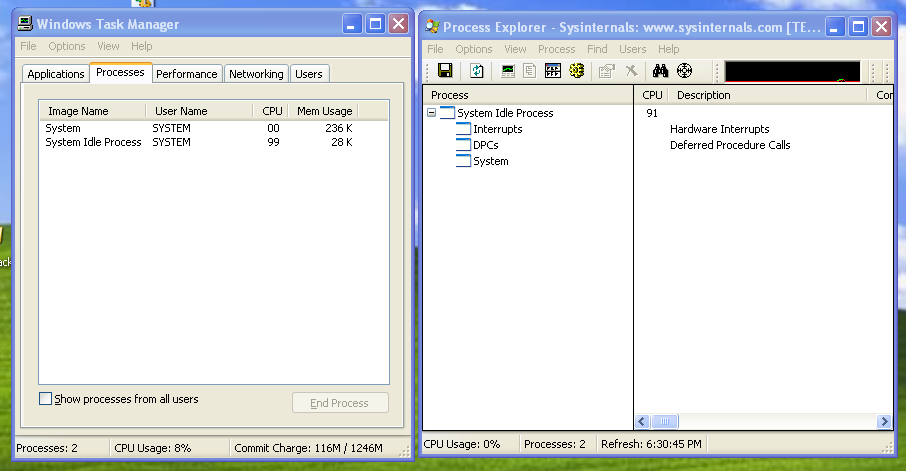This screenshot has width=906, height=471.
Task: Select System tree item in Process Explorer
Action: click(491, 161)
